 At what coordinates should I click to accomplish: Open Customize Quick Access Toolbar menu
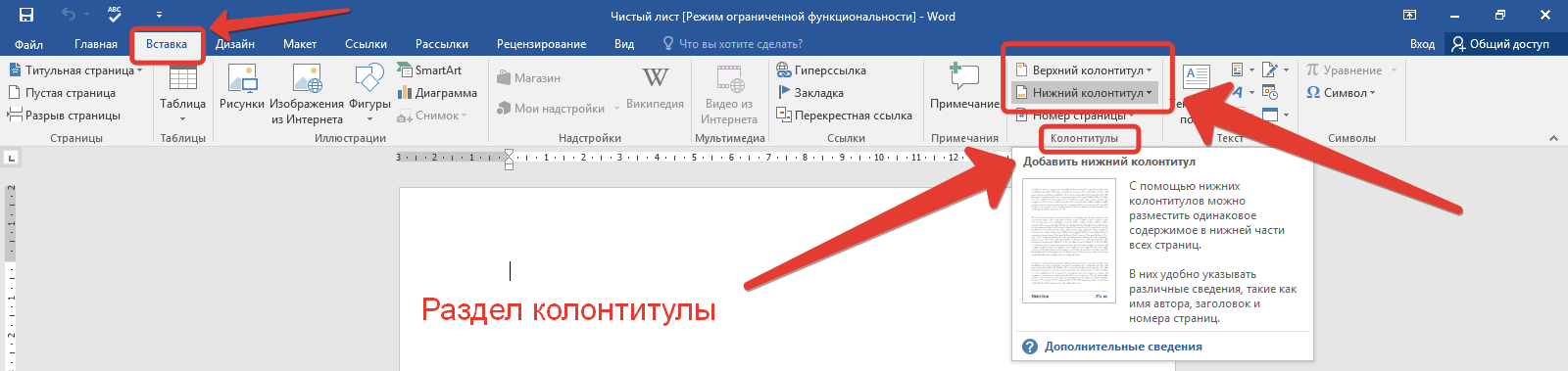[159, 16]
